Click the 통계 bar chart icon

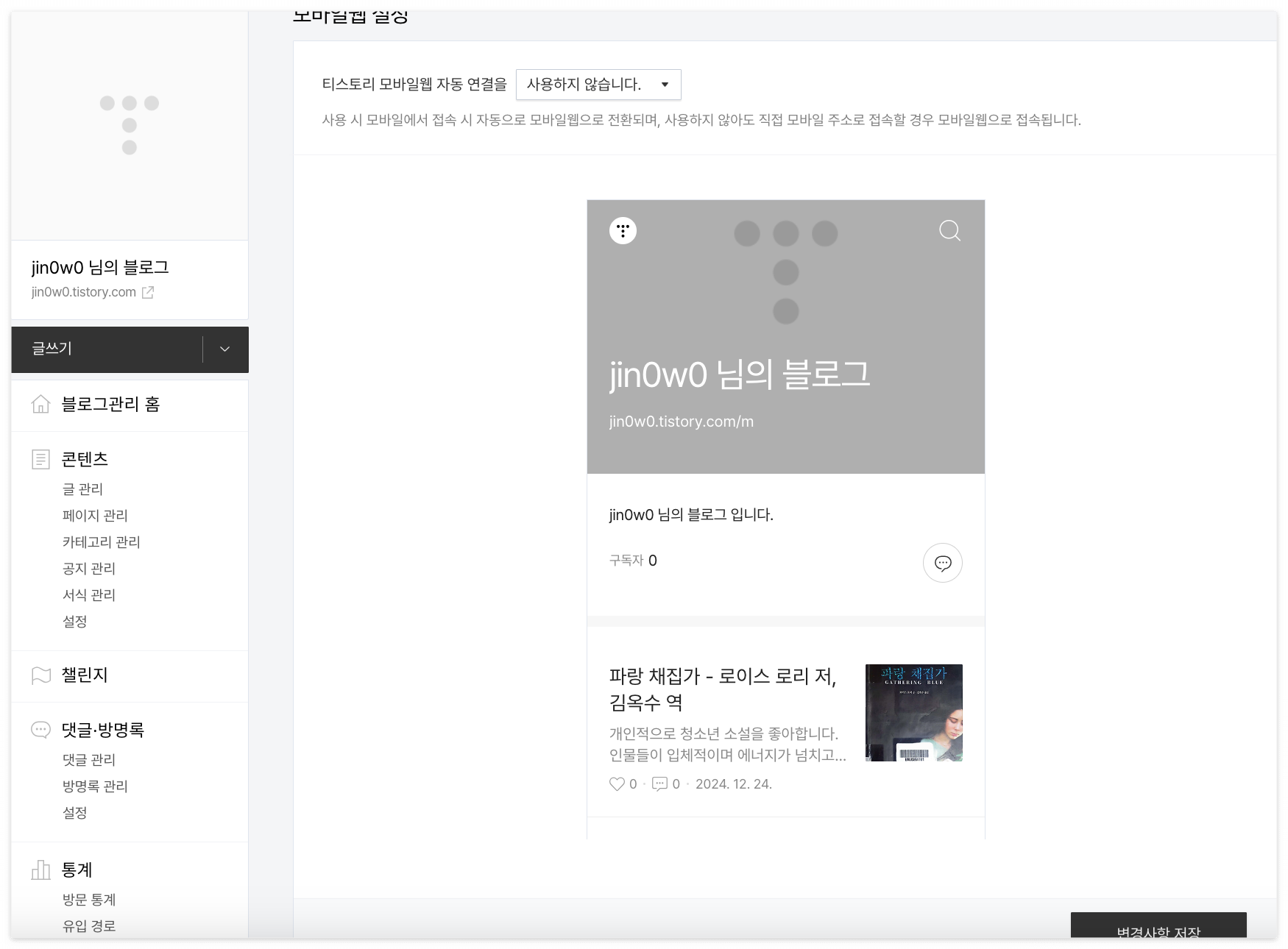[x=40, y=870]
